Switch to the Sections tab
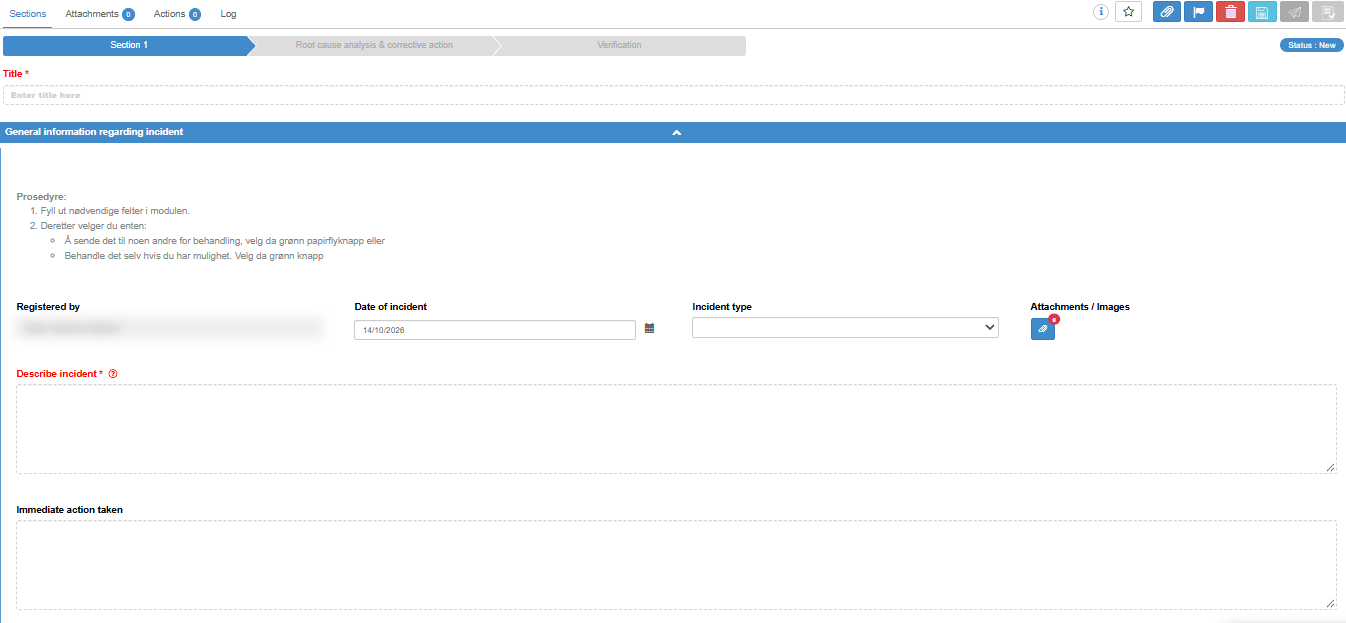1346x623 pixels. 28,14
